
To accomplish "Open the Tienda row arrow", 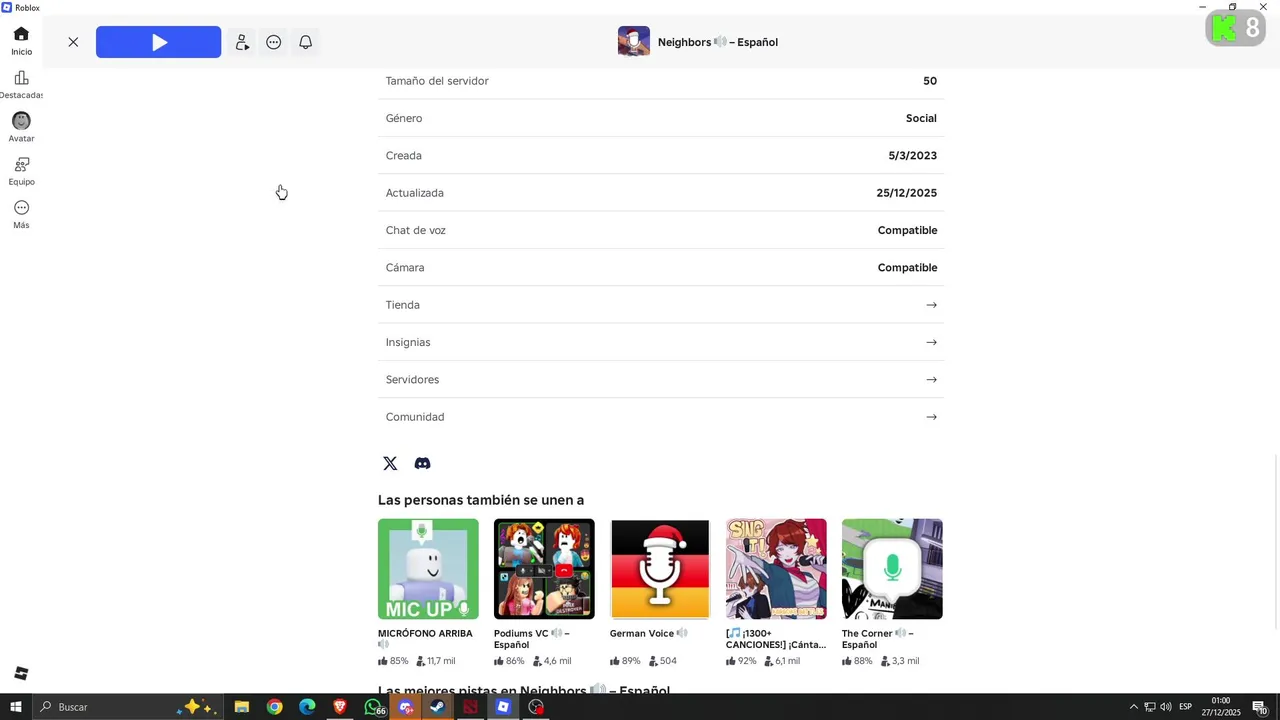I will click(x=931, y=305).
